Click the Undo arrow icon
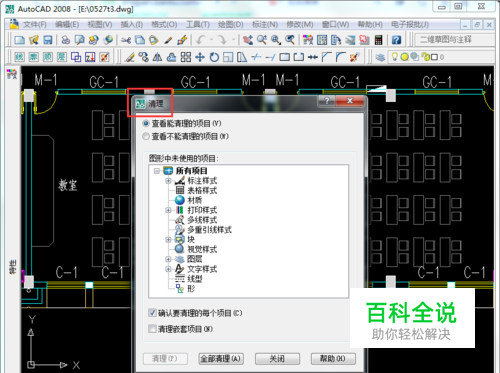This screenshot has height=373, width=500. [x=201, y=40]
